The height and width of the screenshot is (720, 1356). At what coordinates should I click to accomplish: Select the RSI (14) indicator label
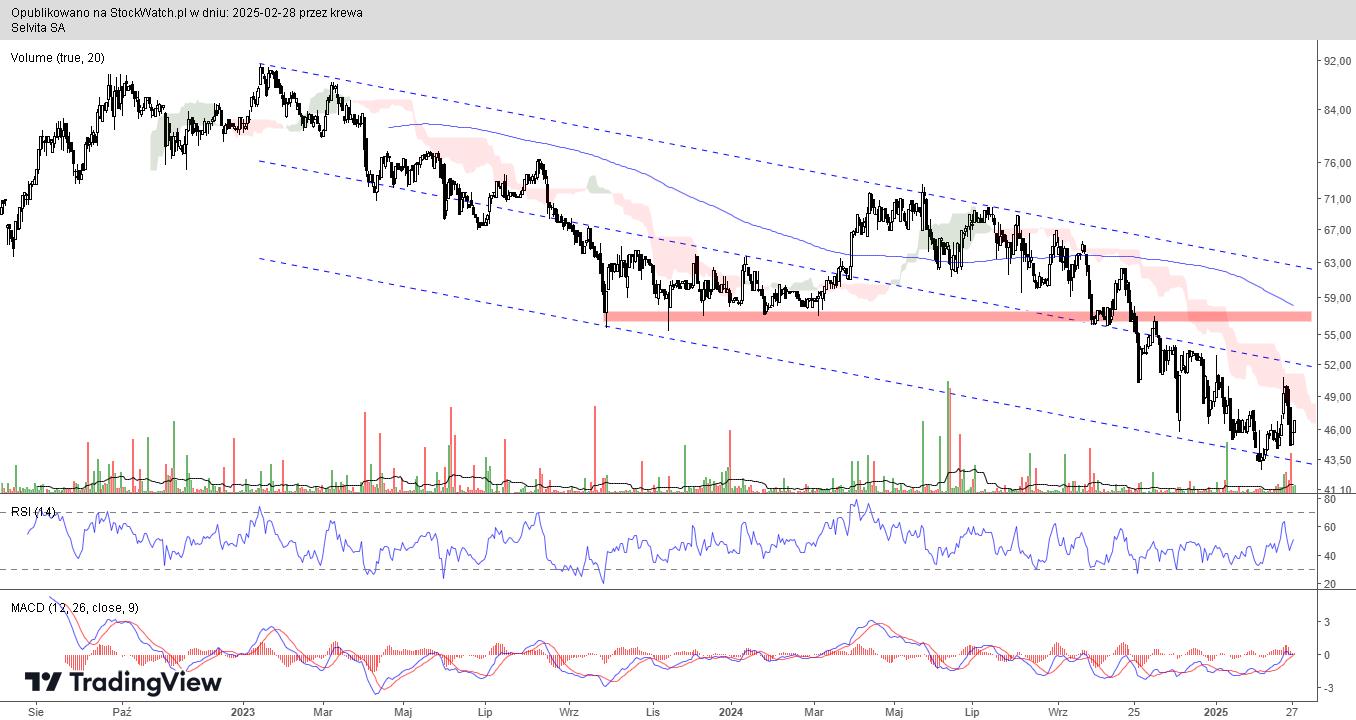coord(32,512)
